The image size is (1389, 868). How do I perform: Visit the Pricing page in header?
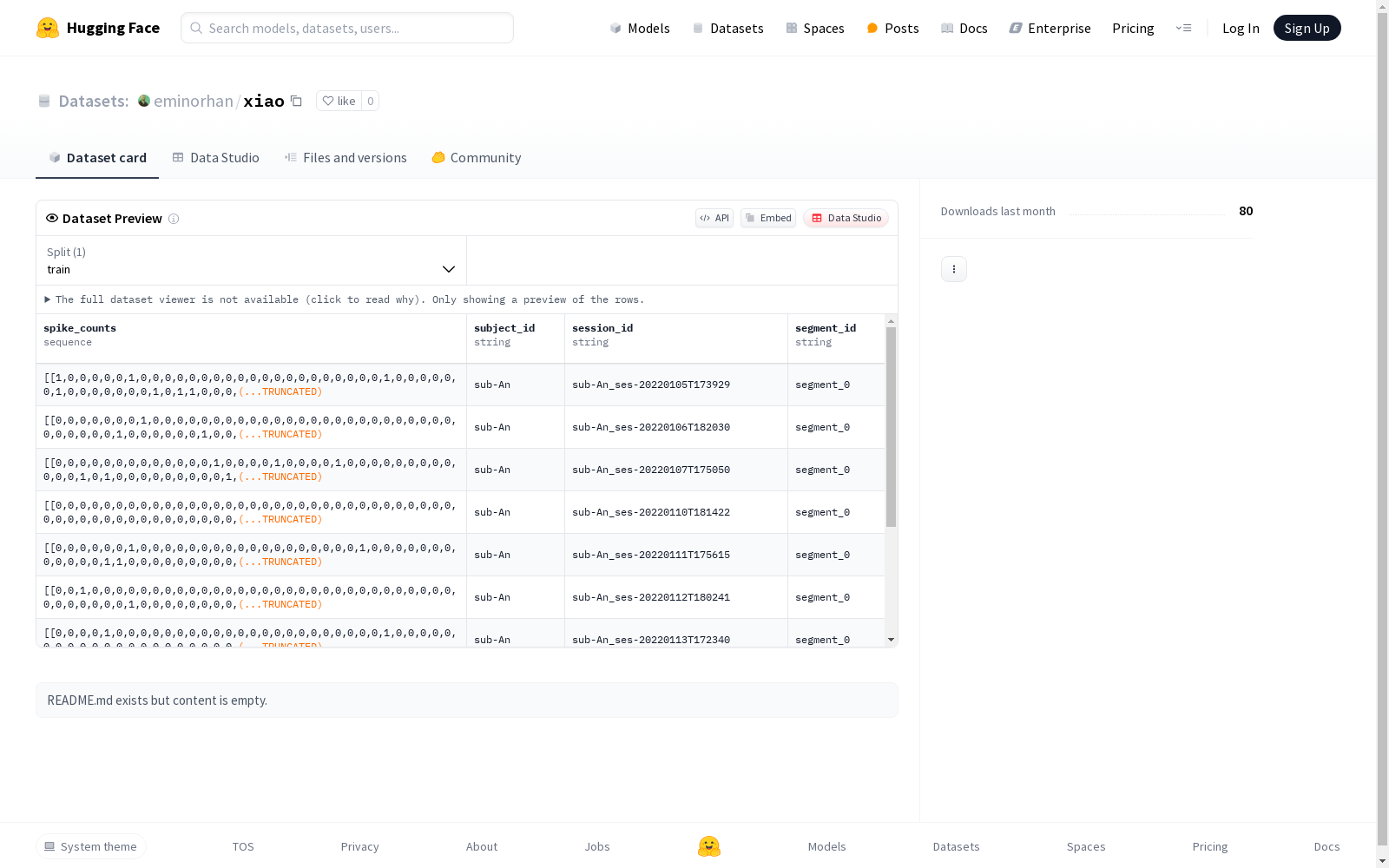1133,28
